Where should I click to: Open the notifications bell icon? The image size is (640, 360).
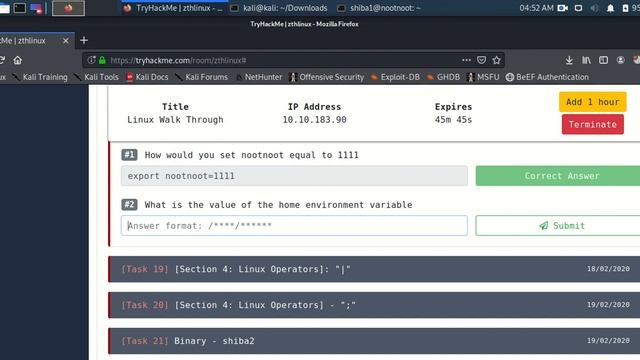click(610, 8)
